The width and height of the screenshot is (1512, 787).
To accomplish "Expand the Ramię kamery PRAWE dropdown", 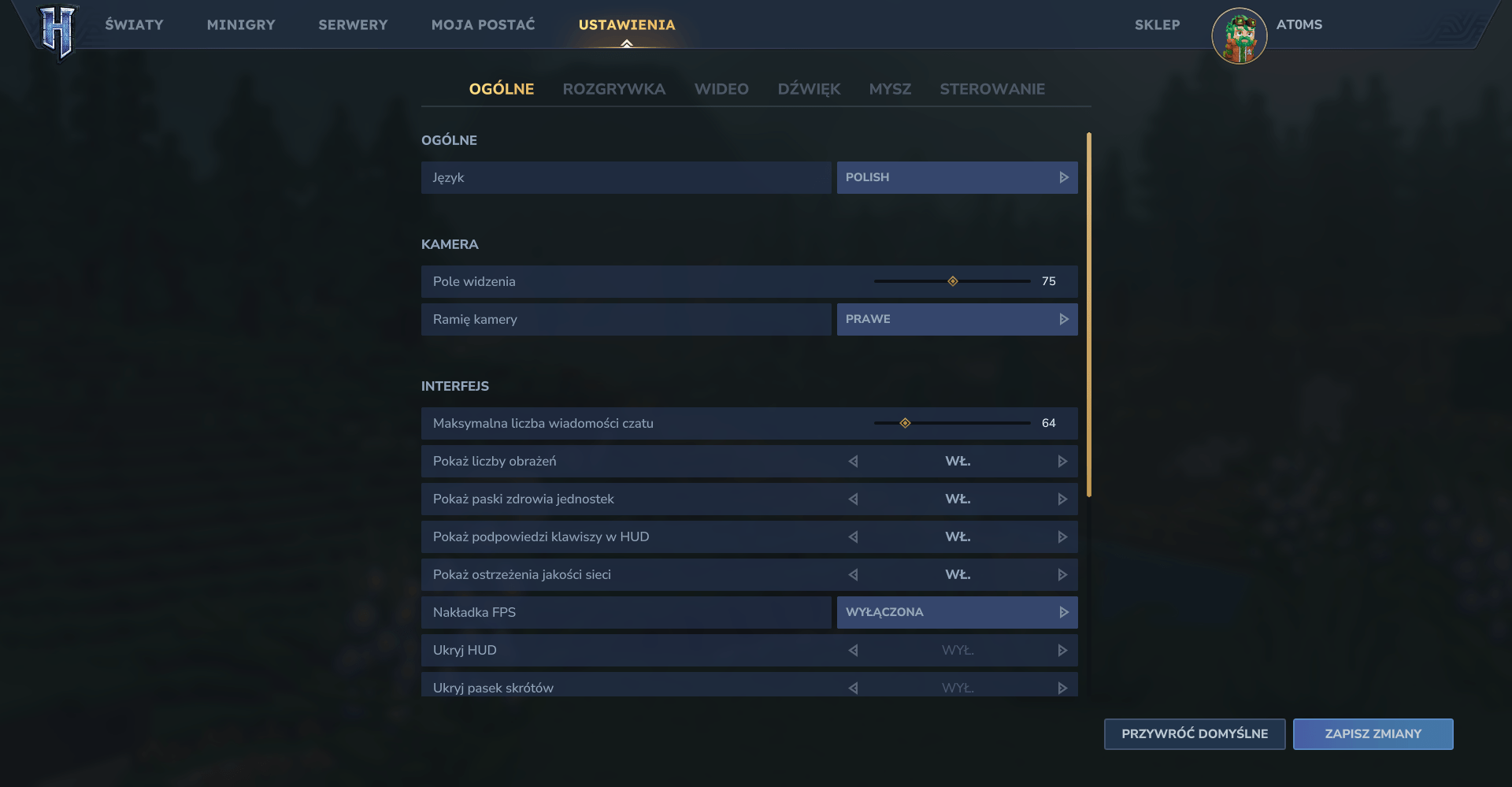I will (957, 320).
